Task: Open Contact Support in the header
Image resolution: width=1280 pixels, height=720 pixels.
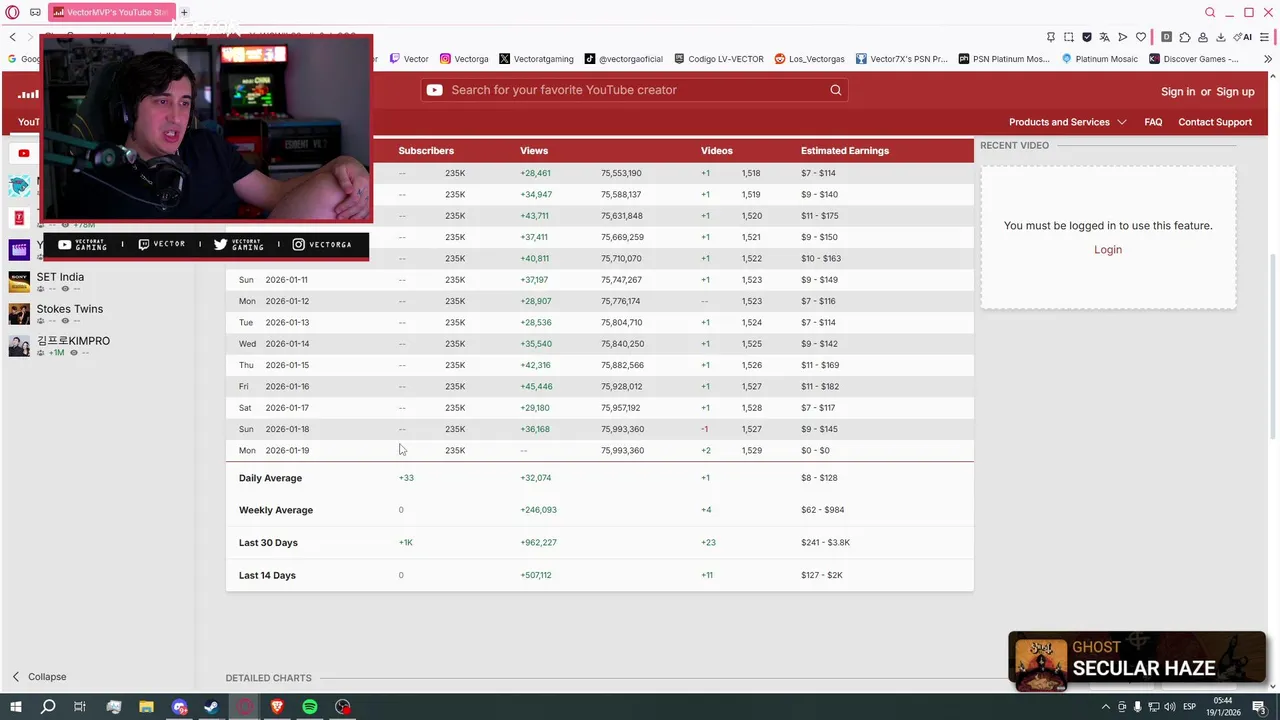Action: (1215, 122)
